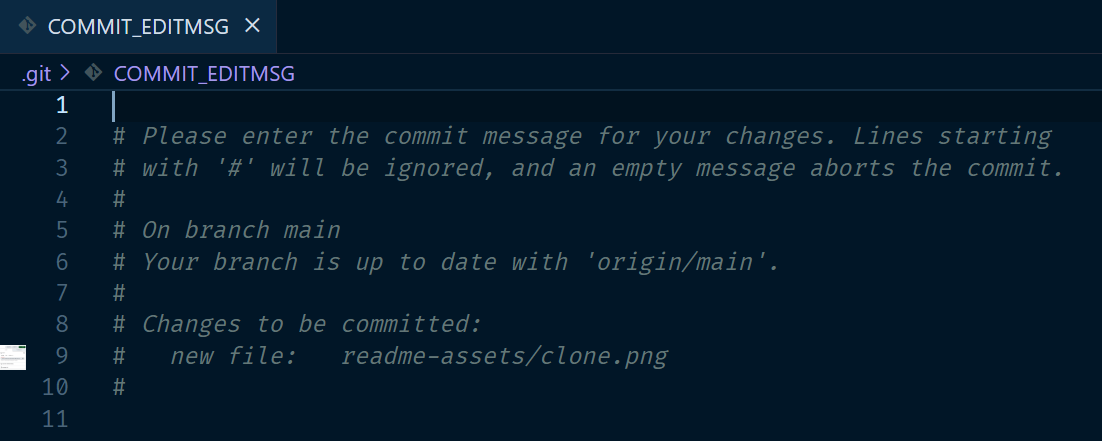Click the git icon in the tab
Screen dimensions: 1102x441
coord(27,26)
